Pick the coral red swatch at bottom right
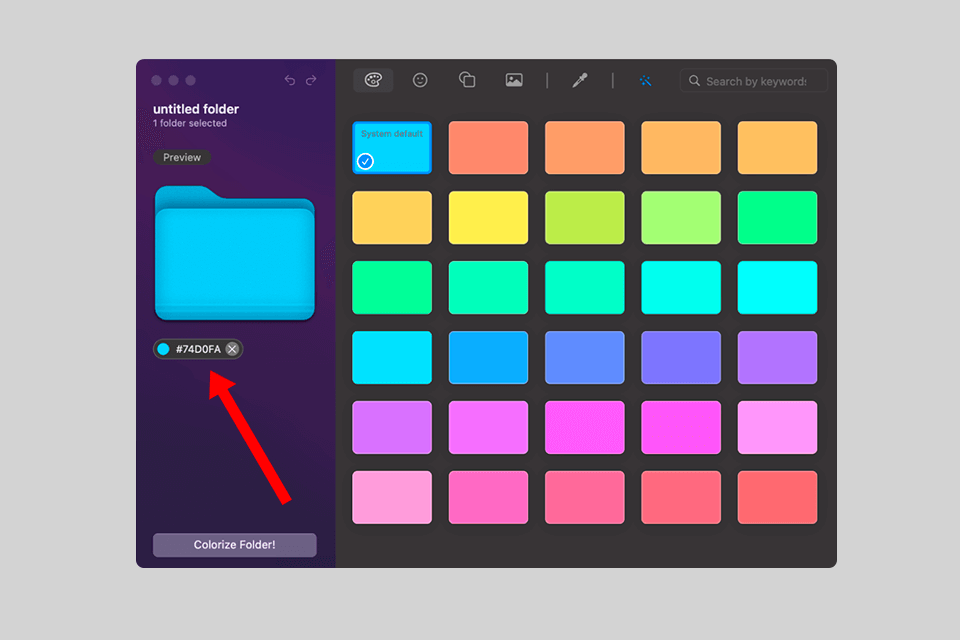 pos(777,497)
